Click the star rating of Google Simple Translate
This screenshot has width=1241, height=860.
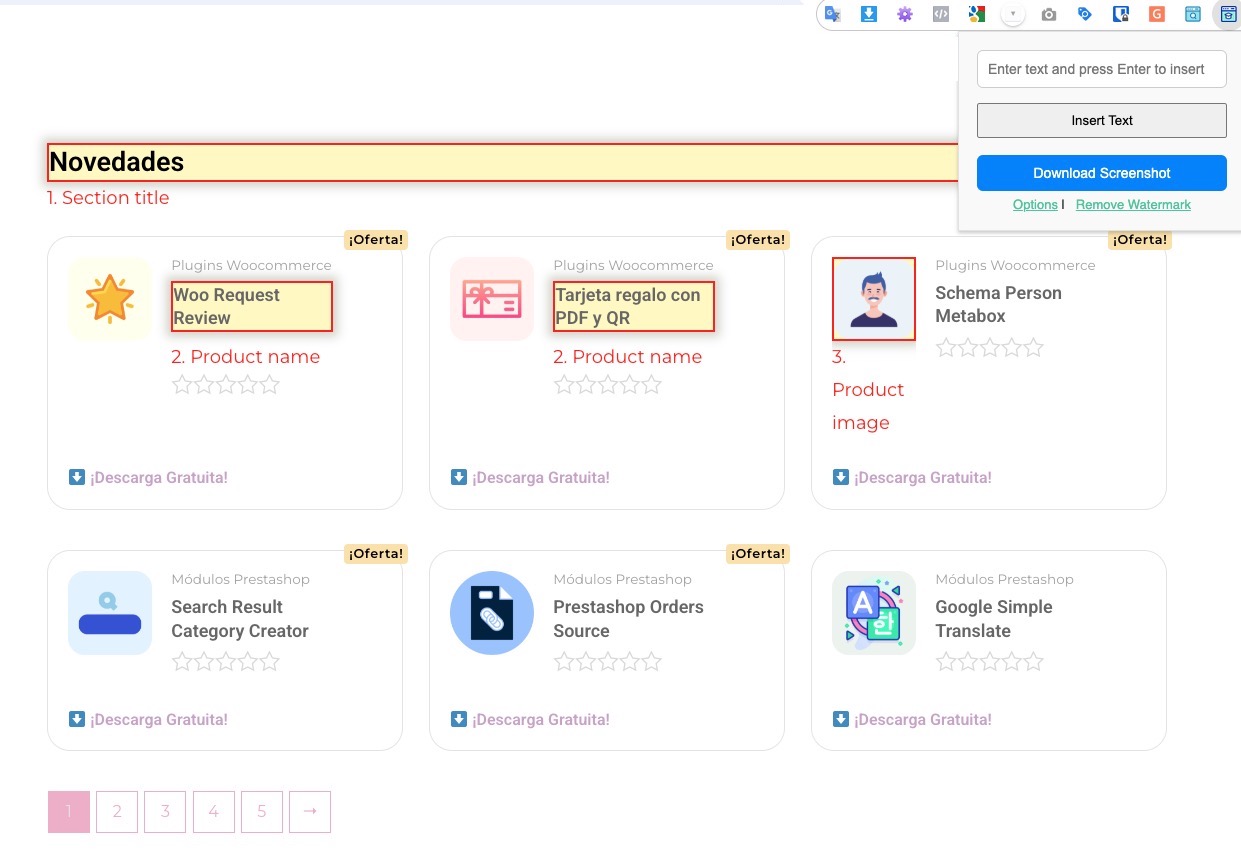[x=990, y=662]
